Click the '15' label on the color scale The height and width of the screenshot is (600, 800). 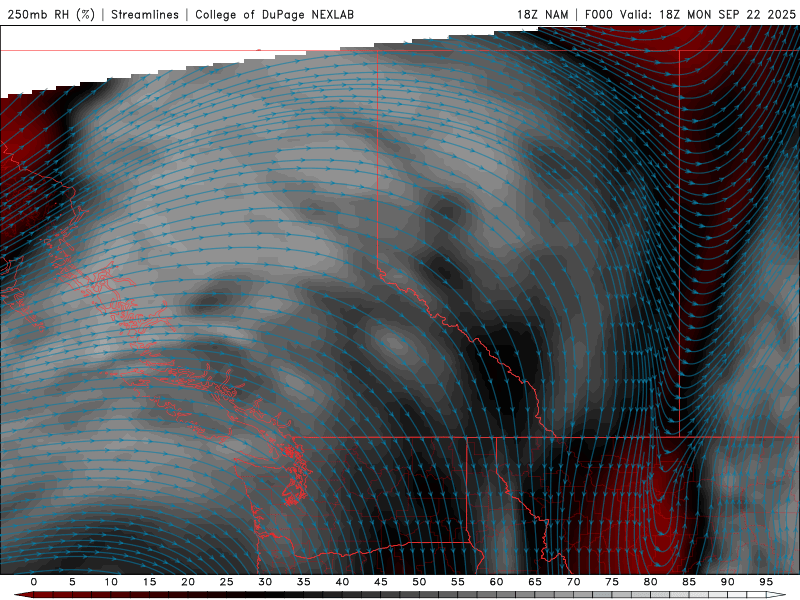point(149,582)
